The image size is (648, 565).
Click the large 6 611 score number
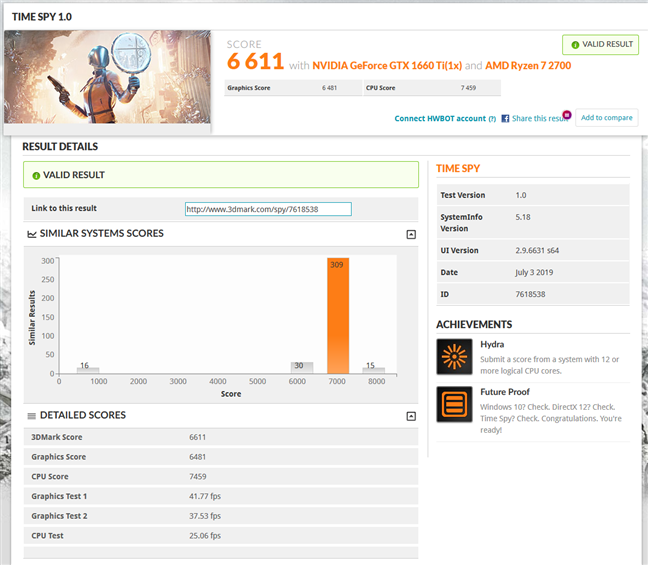255,62
